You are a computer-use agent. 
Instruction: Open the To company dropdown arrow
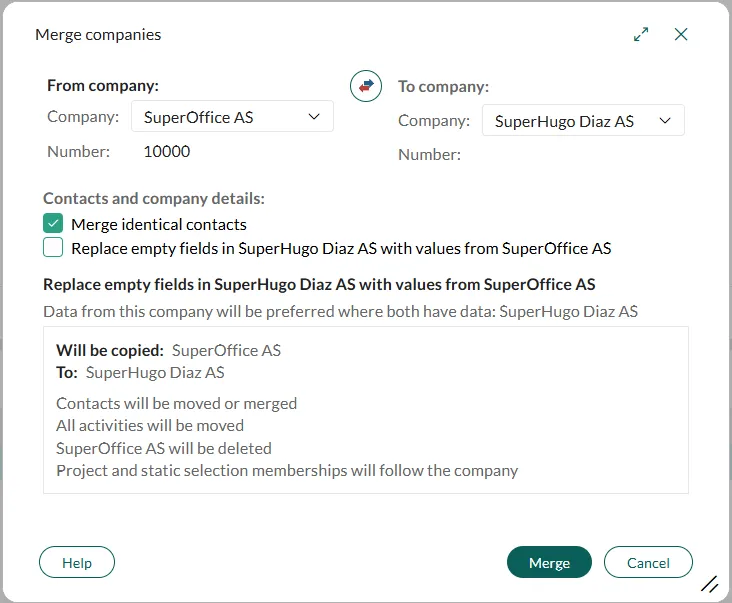click(665, 121)
